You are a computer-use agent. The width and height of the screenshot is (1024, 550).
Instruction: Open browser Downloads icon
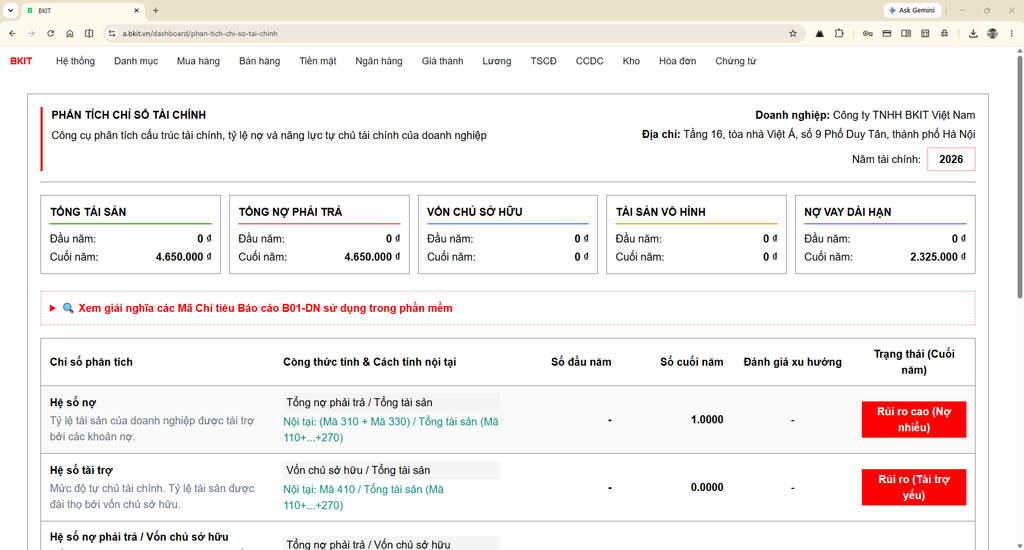coord(973,33)
